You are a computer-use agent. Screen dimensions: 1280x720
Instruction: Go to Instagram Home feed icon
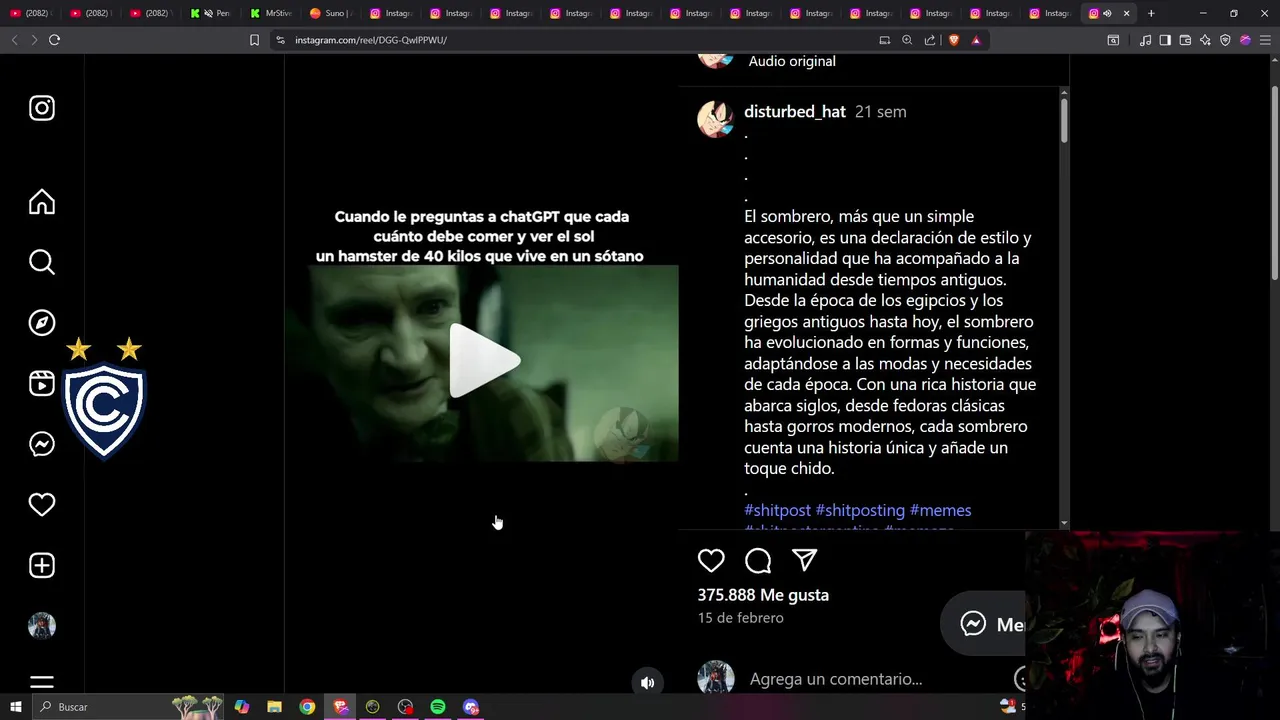[42, 202]
